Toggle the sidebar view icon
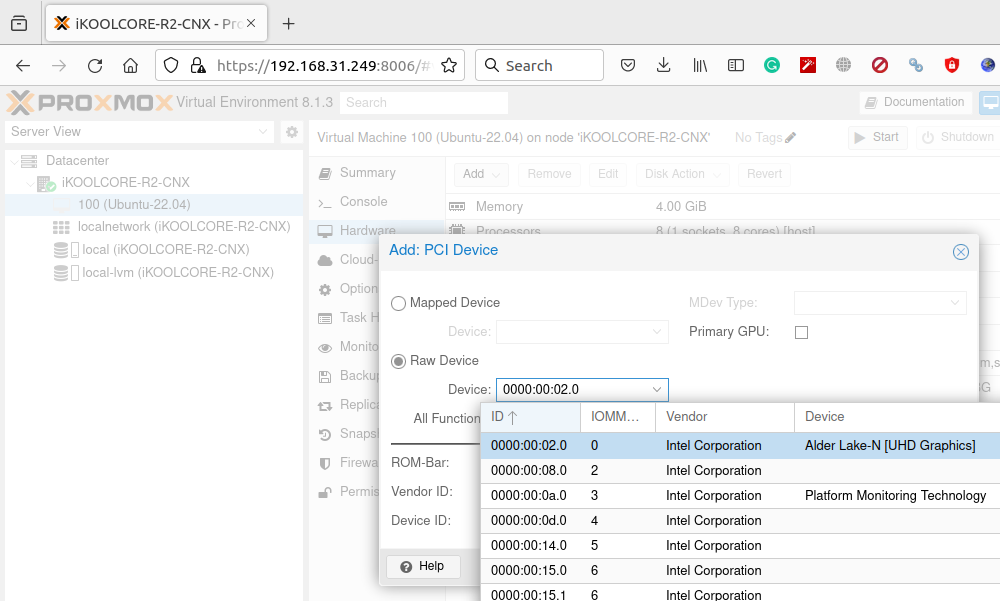 point(735,65)
